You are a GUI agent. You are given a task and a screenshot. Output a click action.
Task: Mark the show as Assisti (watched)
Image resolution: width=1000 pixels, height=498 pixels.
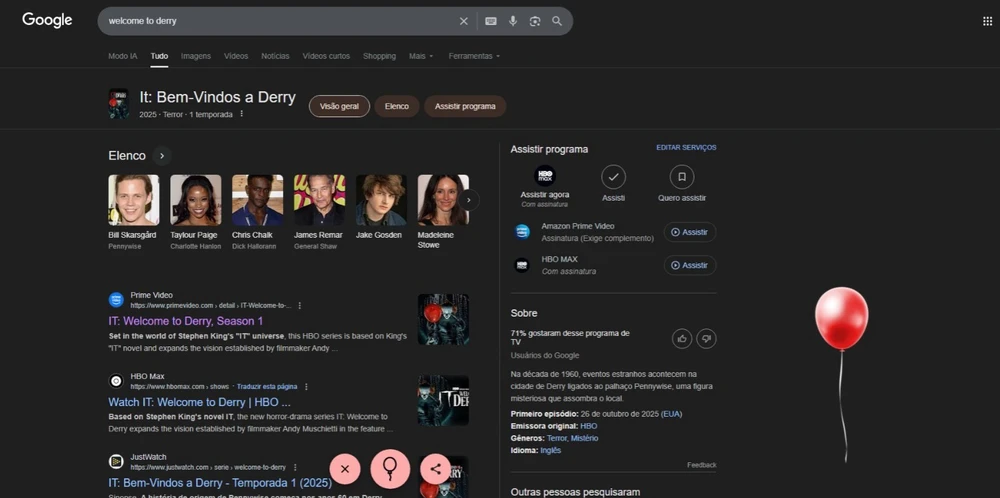tap(613, 177)
